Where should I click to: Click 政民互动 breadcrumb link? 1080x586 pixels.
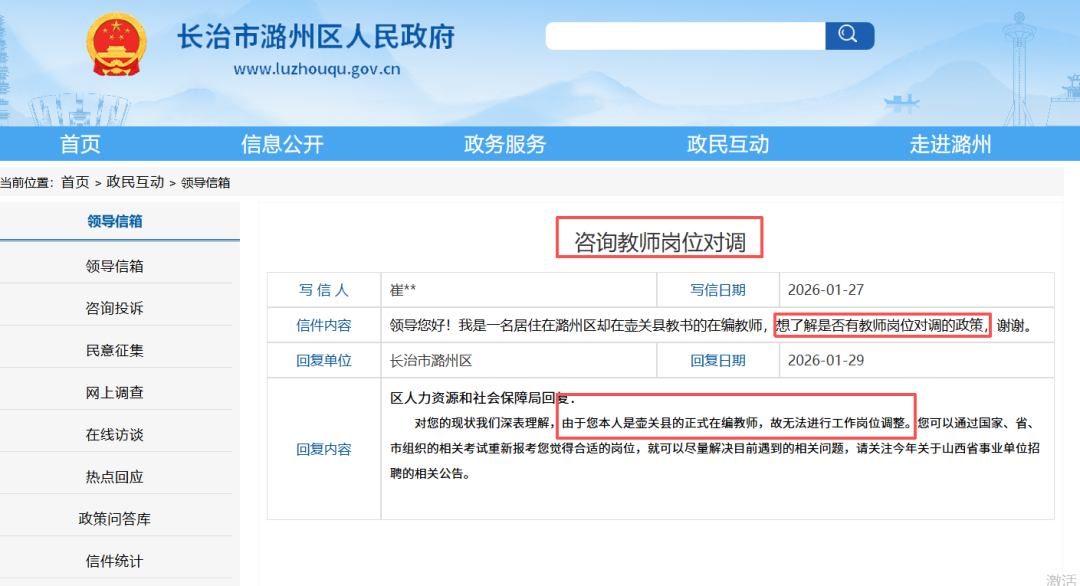click(x=135, y=182)
